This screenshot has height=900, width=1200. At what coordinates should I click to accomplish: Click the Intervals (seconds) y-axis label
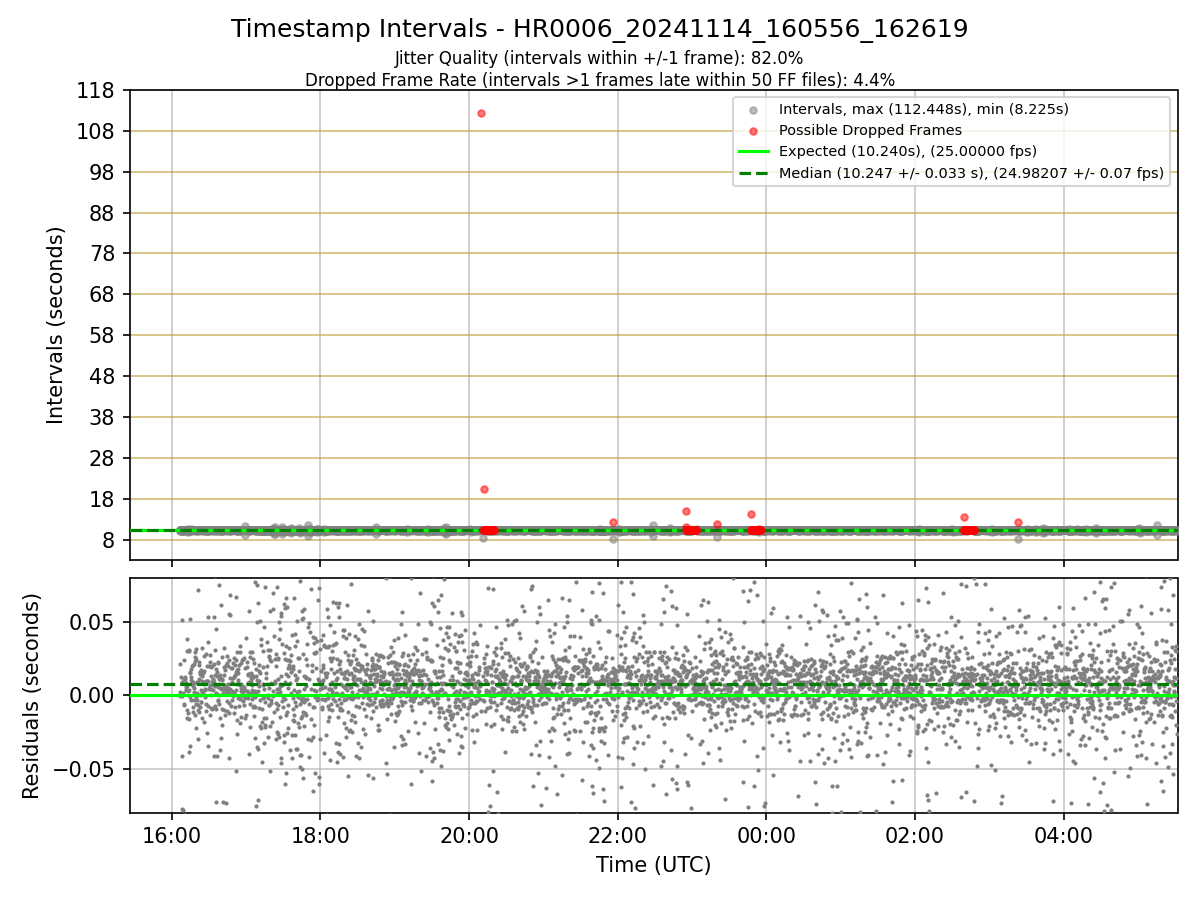pyautogui.click(x=56, y=325)
